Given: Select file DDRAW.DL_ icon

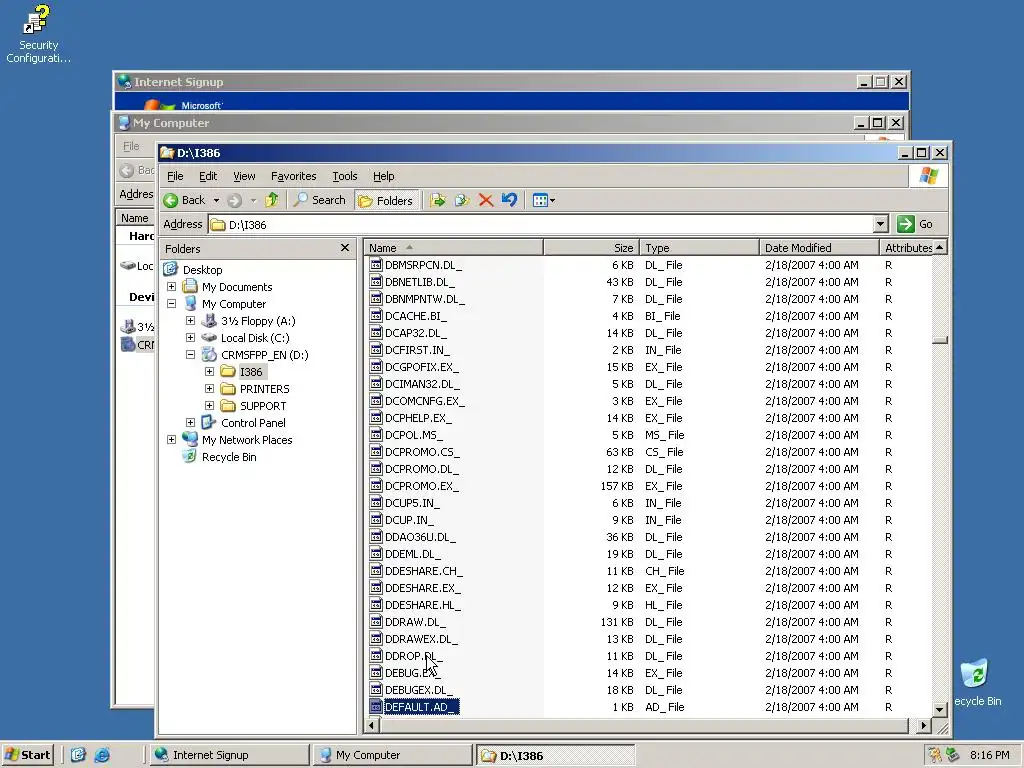Looking at the screenshot, I should (x=376, y=622).
